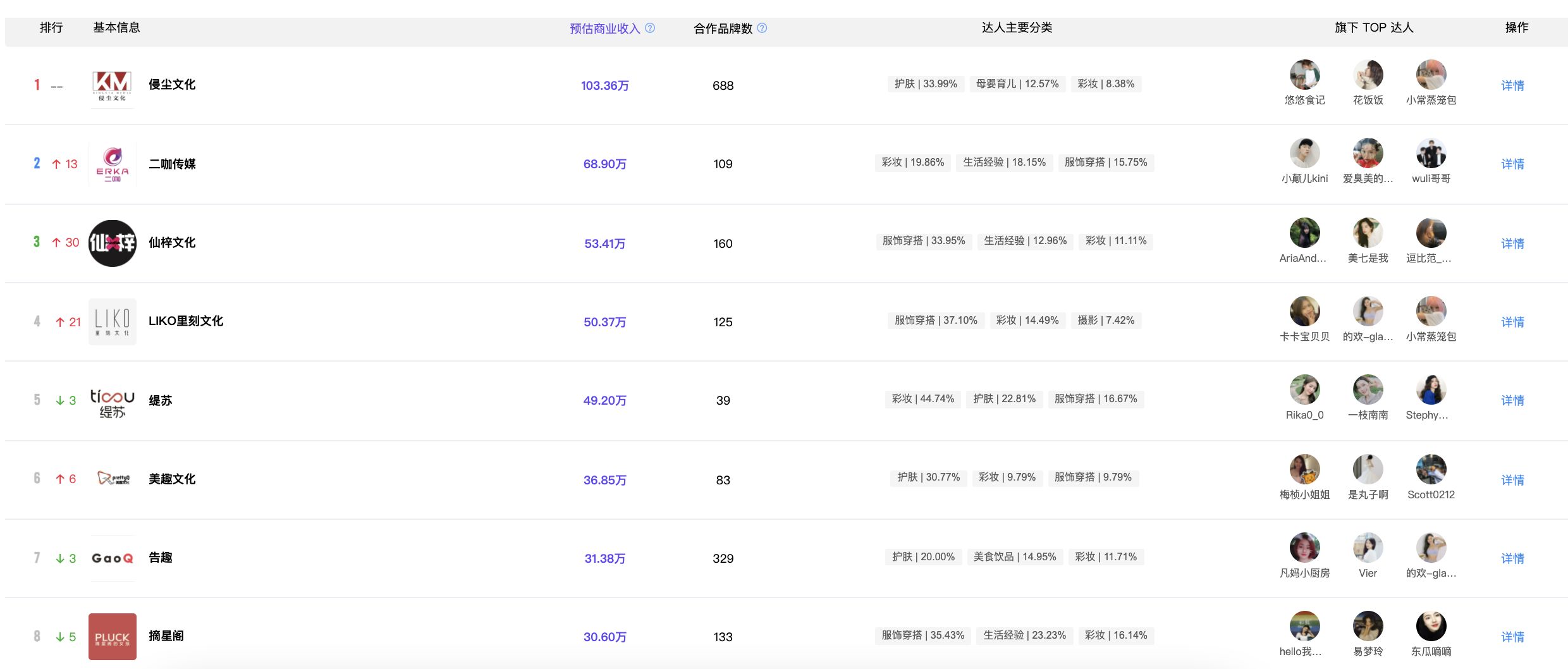
Task: Open the 告趣 GaoQ logo
Action: pyautogui.click(x=113, y=558)
